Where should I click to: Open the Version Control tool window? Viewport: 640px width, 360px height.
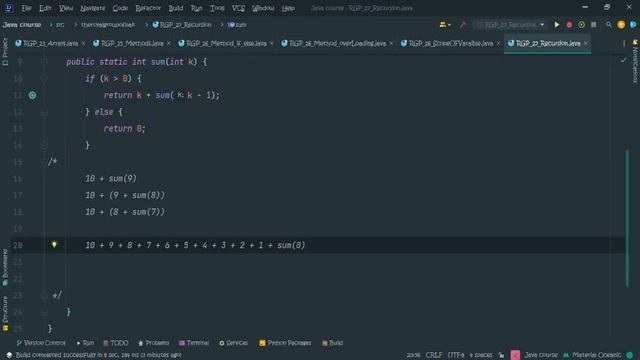pyautogui.click(x=40, y=343)
